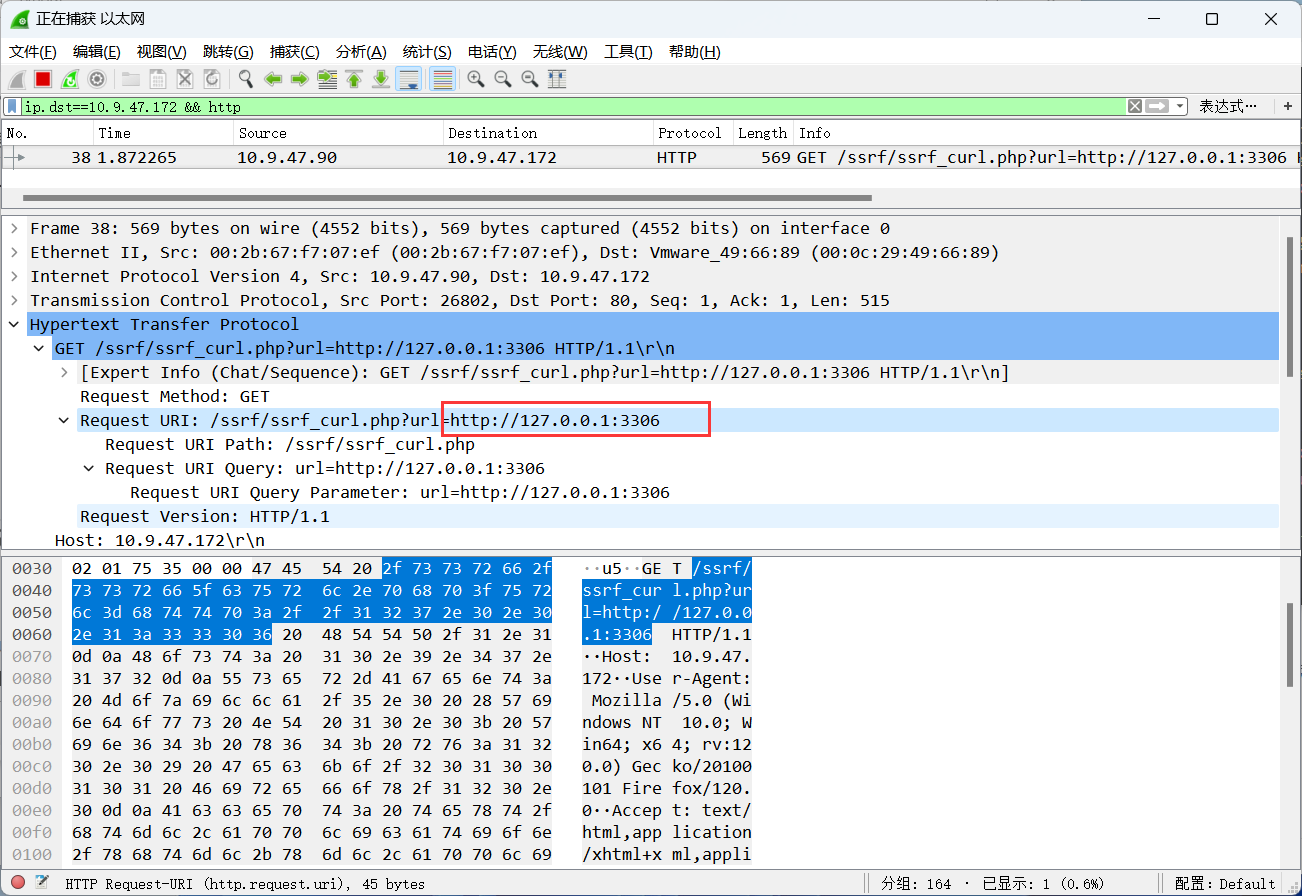This screenshot has height=896, width=1302.
Task: Open the 工具(T) menu
Action: 628,52
